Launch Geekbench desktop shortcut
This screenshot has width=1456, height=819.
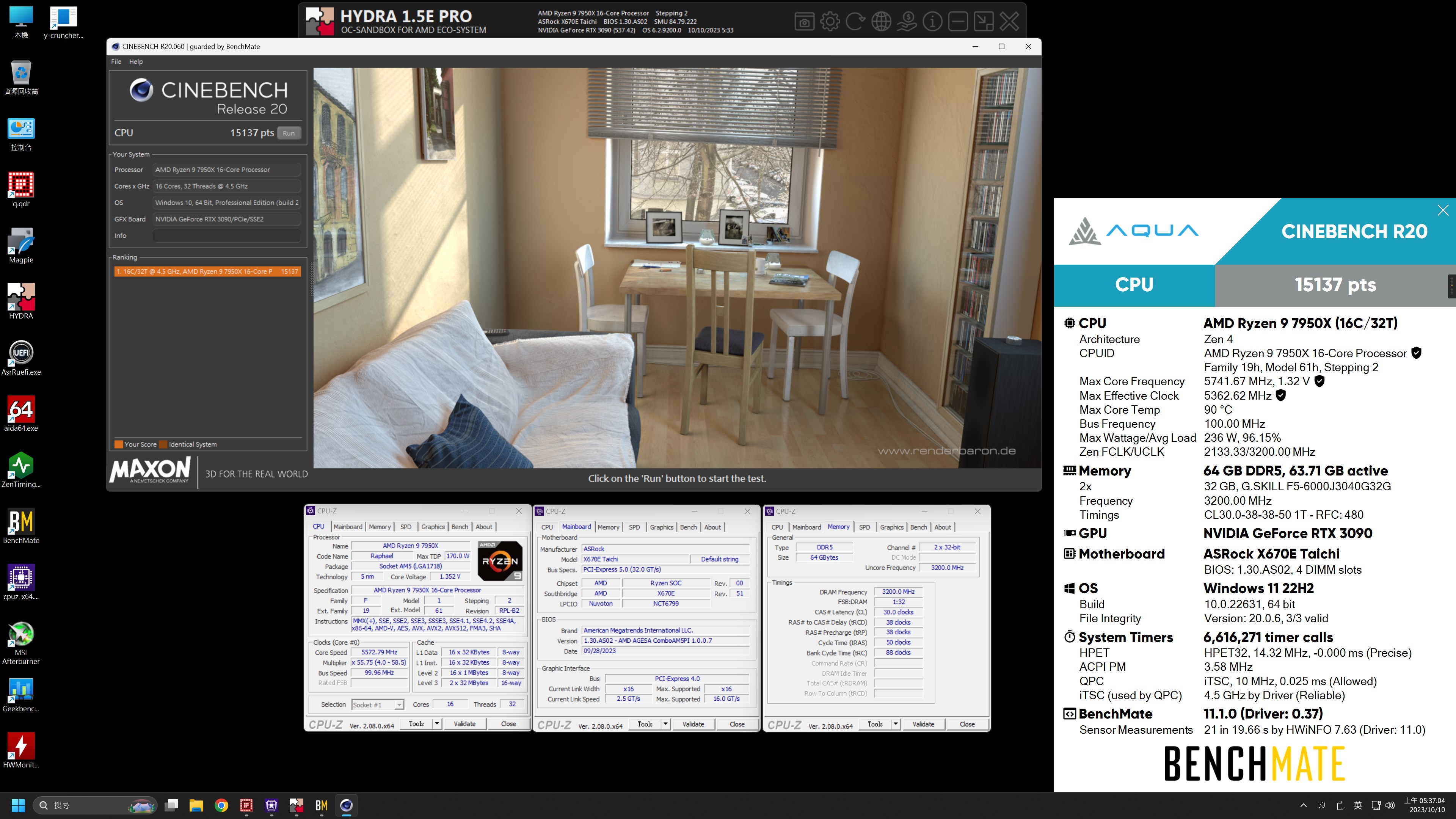coord(21,695)
